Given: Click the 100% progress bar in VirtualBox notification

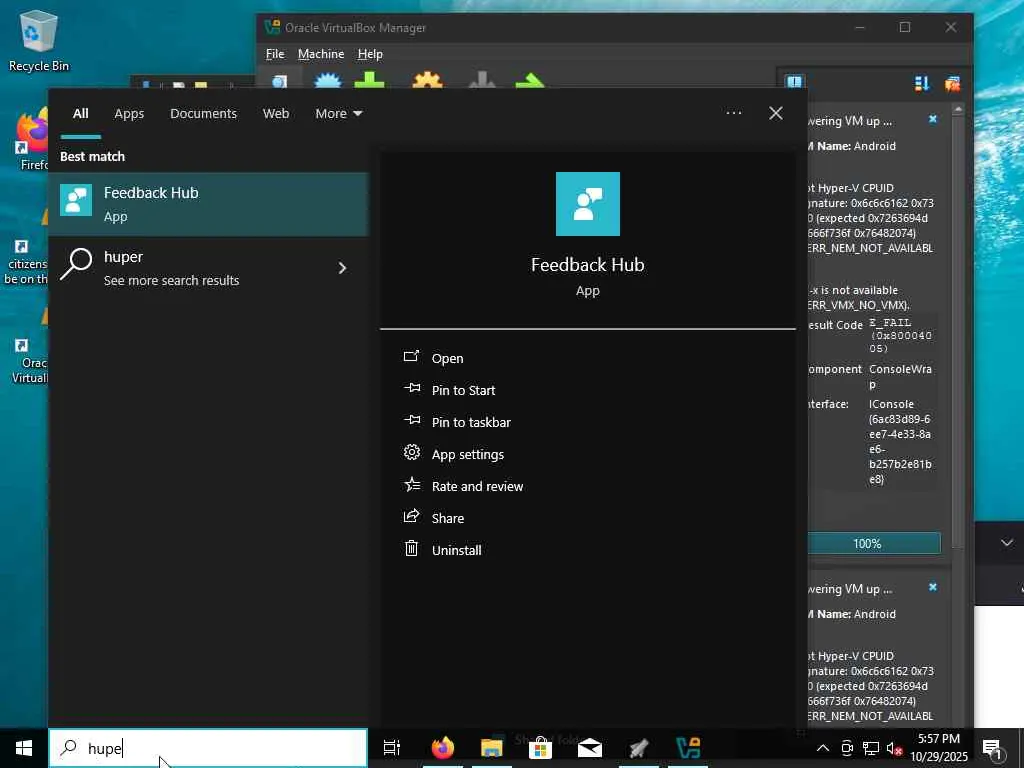Looking at the screenshot, I should pos(874,543).
